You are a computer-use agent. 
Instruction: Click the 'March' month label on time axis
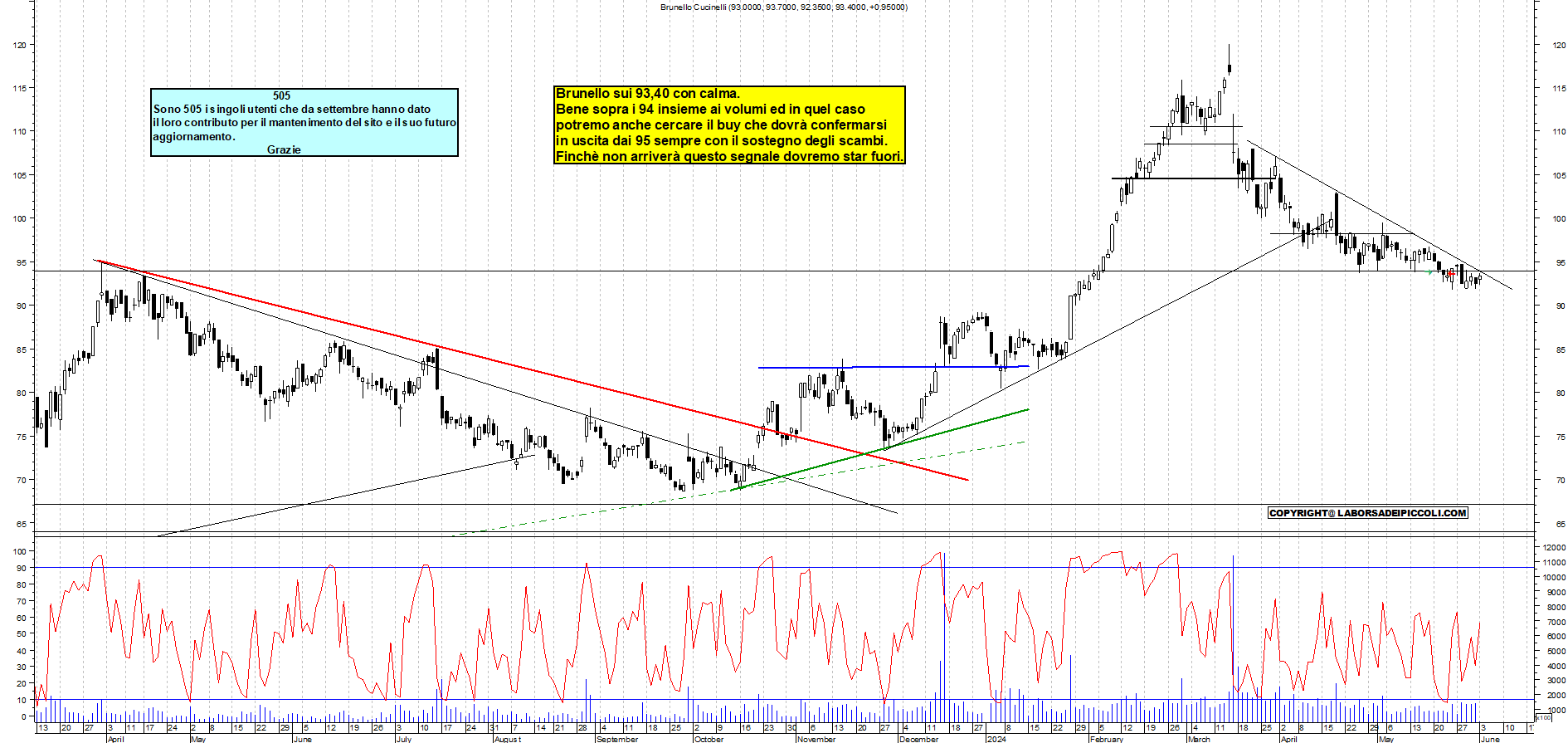[1199, 739]
